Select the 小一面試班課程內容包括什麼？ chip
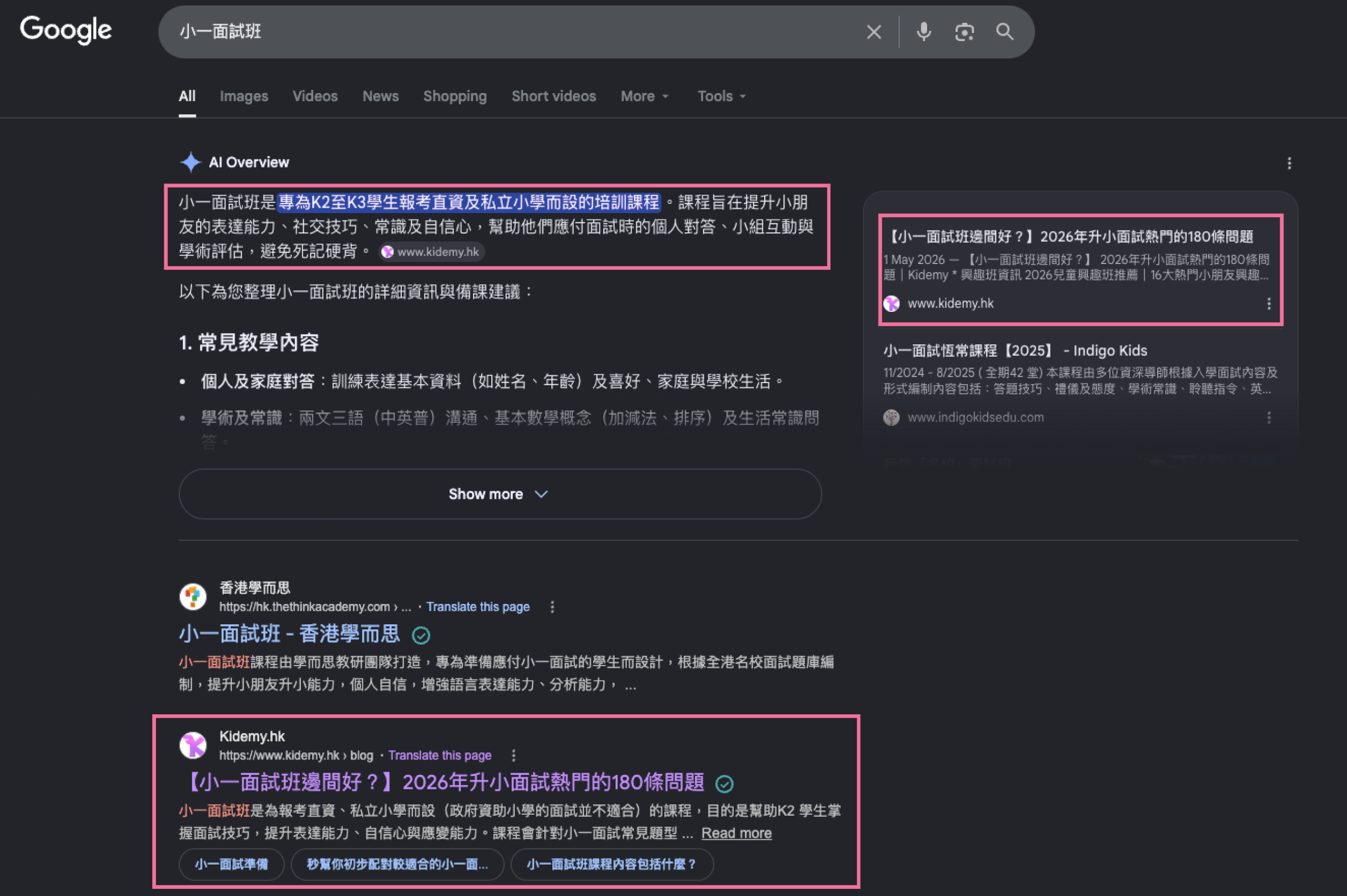 point(612,864)
